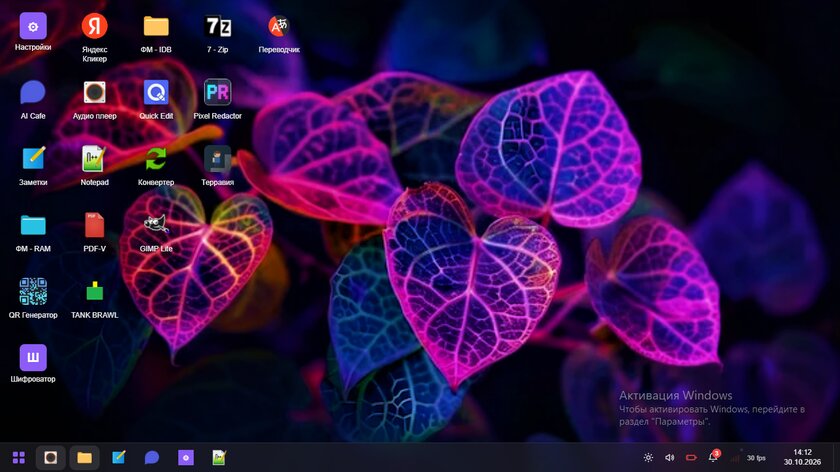Open AI Cafe chat app icon
Screen dimensions: 840x472
coord(33,93)
